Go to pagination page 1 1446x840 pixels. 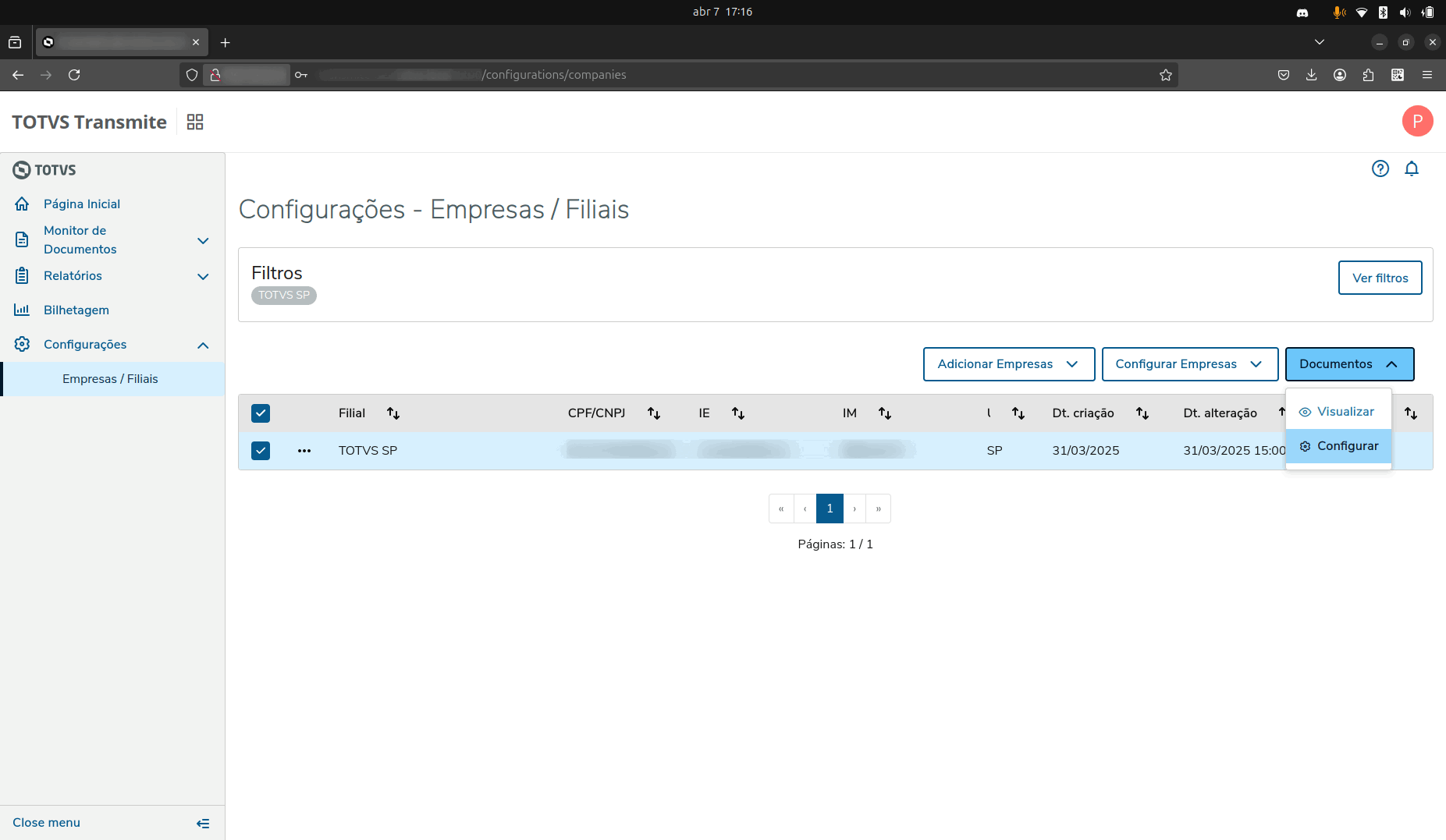coord(830,509)
